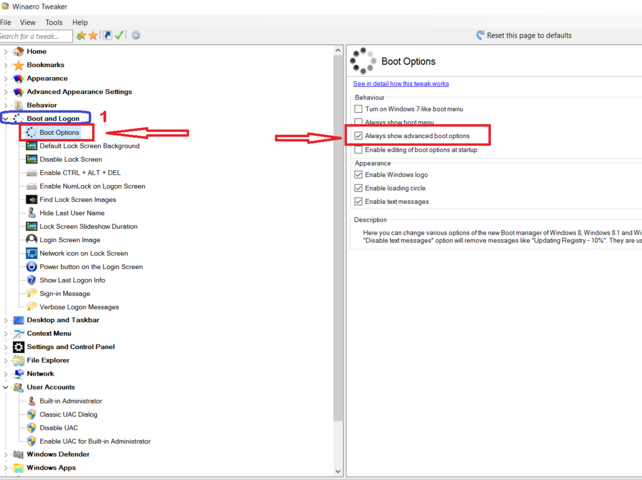The width and height of the screenshot is (642, 480).
Task: Select Classic UAC Dialog tree item
Action: [68, 414]
